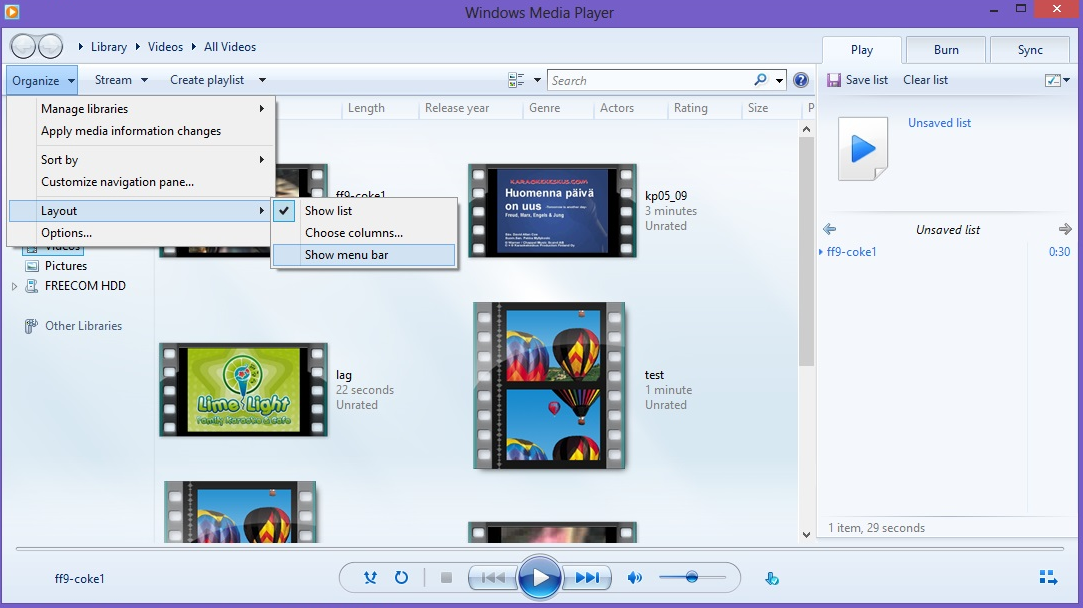Viewport: 1083px width, 608px height.
Task: Uncheck Show list in Layout submenu
Action: point(328,211)
